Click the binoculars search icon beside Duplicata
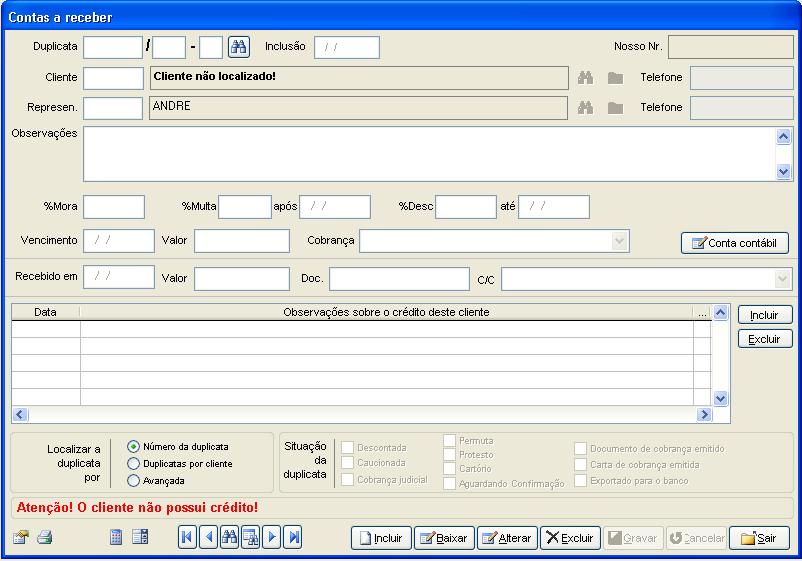This screenshot has height=561, width=802. [238, 47]
